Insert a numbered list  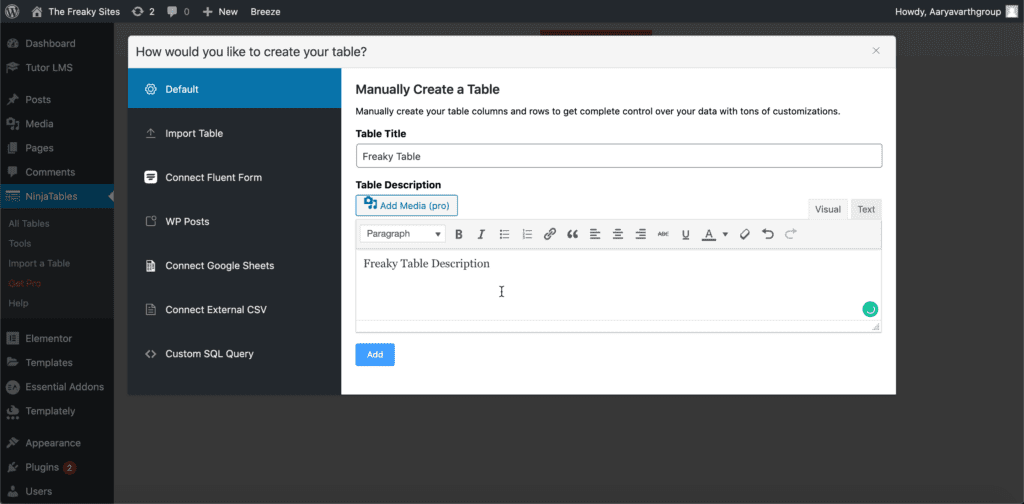click(x=527, y=234)
